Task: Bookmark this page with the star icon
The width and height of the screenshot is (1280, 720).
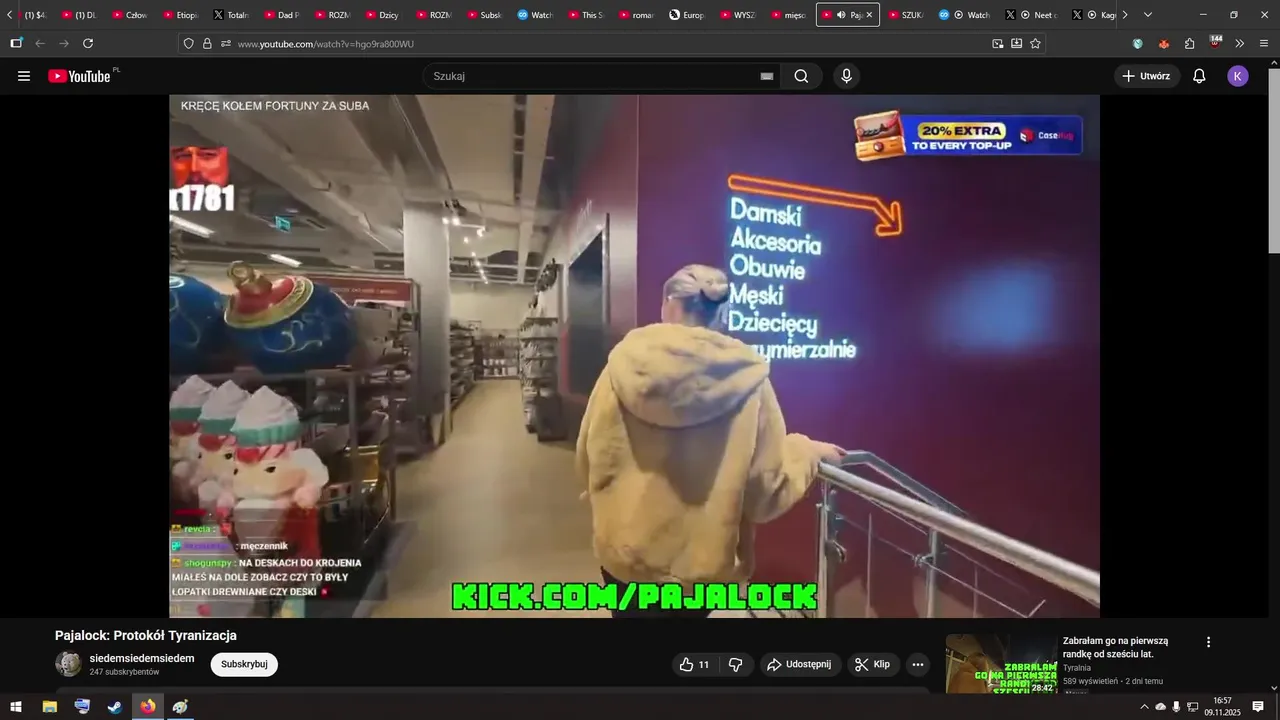Action: [1035, 44]
